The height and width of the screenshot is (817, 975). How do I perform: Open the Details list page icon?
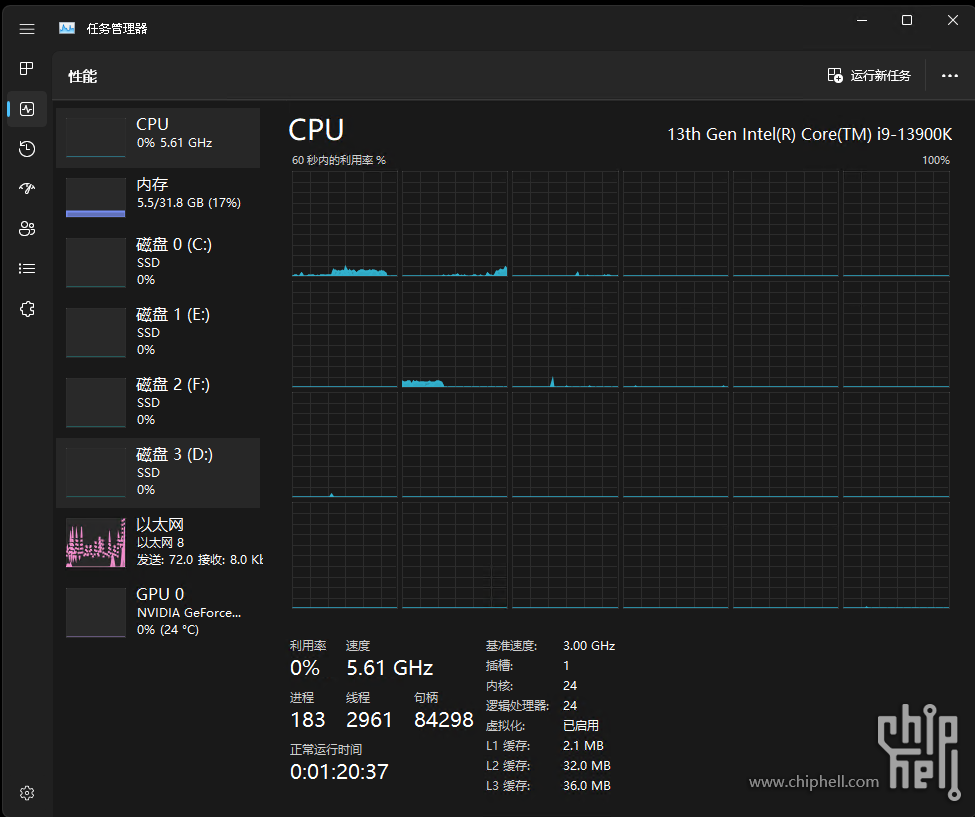[x=27, y=269]
